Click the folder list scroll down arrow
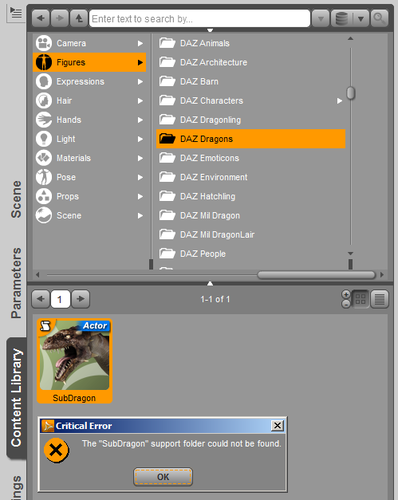Screen dimensions: 398x500 click(351, 254)
